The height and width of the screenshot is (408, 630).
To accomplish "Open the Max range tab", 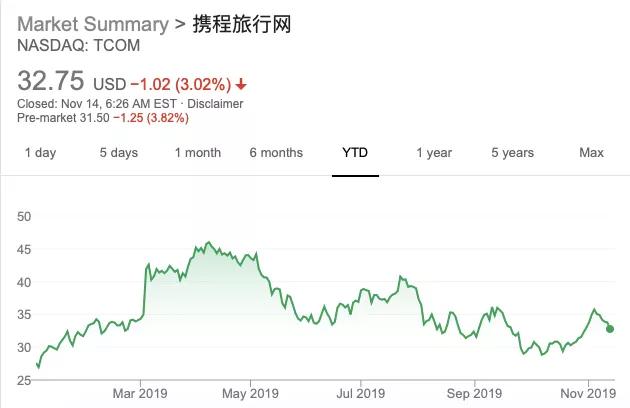I will point(591,153).
